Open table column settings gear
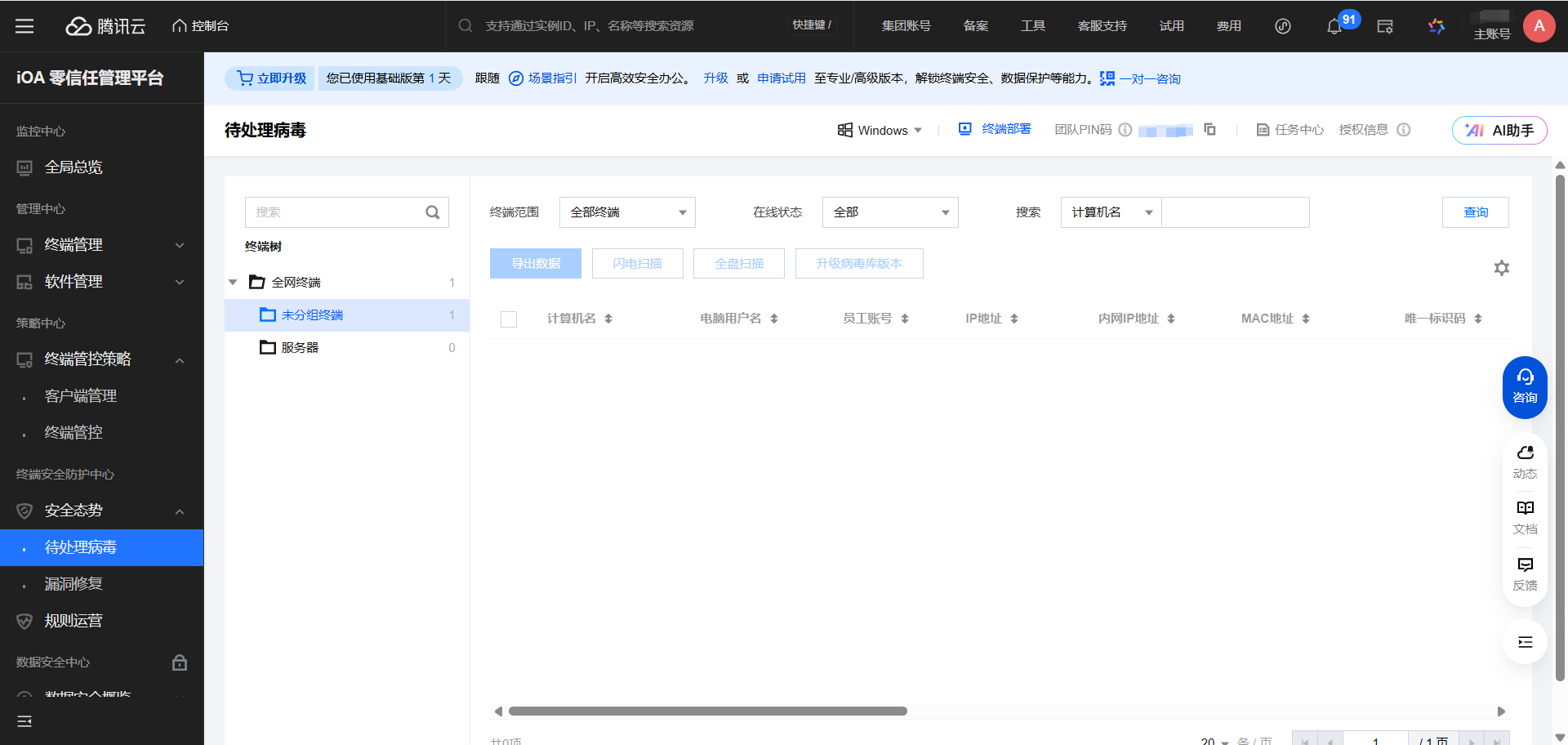Image resolution: width=1568 pixels, height=745 pixels. point(1501,268)
